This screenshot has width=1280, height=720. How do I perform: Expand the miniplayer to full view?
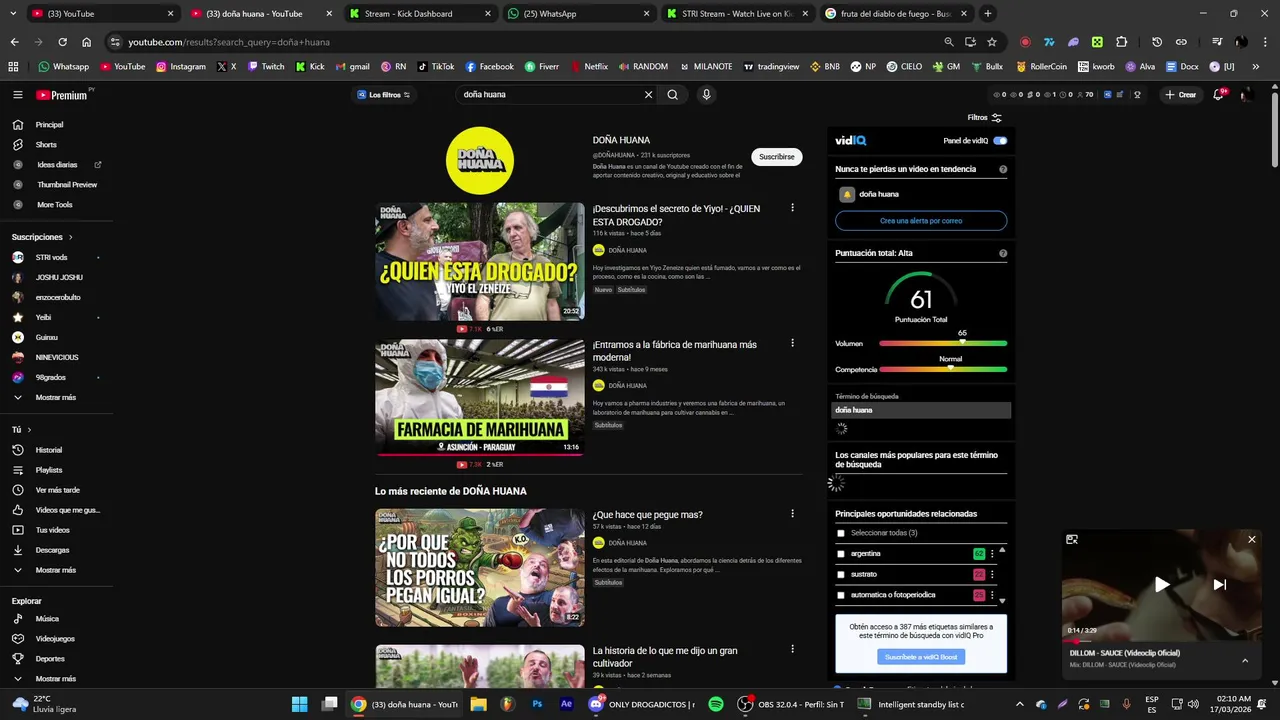1072,540
